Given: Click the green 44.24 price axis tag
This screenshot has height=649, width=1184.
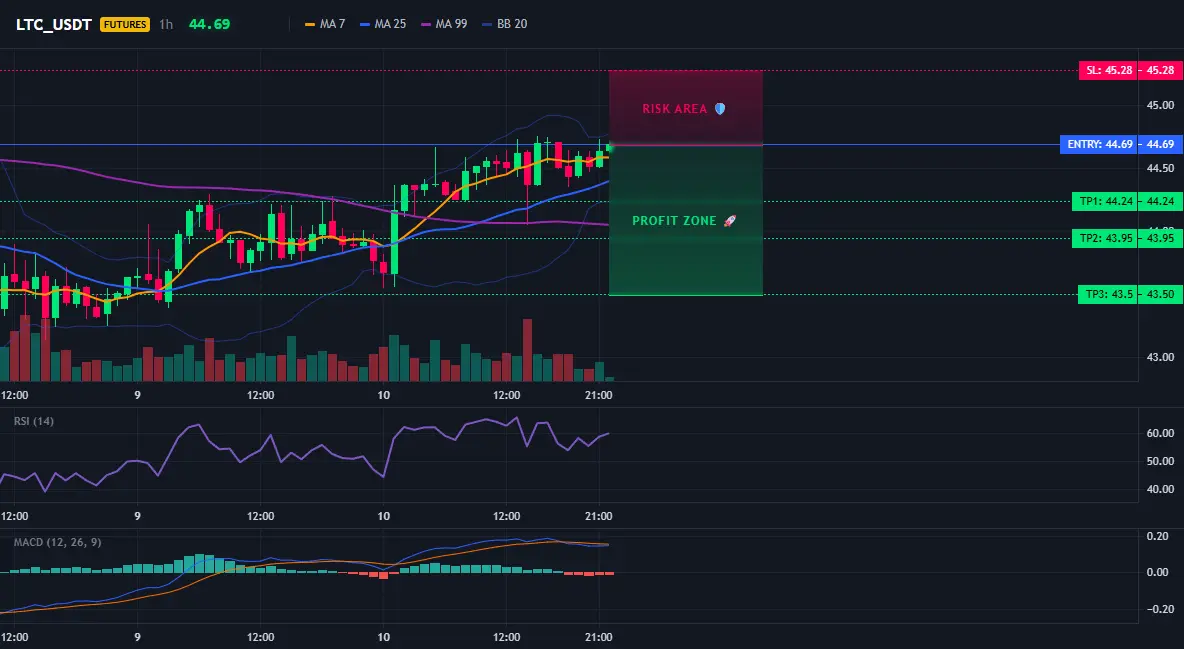Looking at the screenshot, I should pos(1161,201).
